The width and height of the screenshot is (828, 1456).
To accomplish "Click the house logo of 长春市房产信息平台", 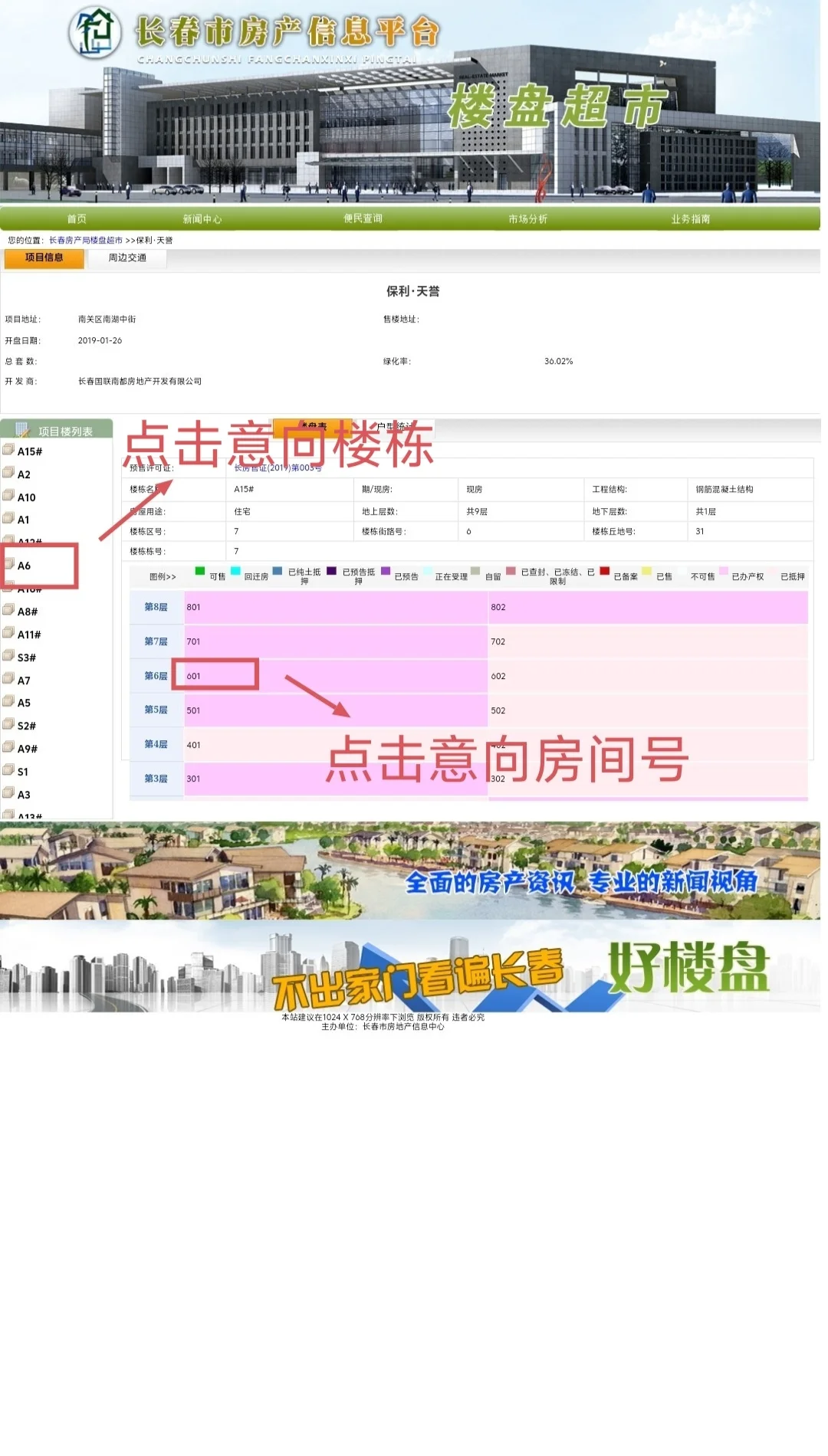I will 96,32.
